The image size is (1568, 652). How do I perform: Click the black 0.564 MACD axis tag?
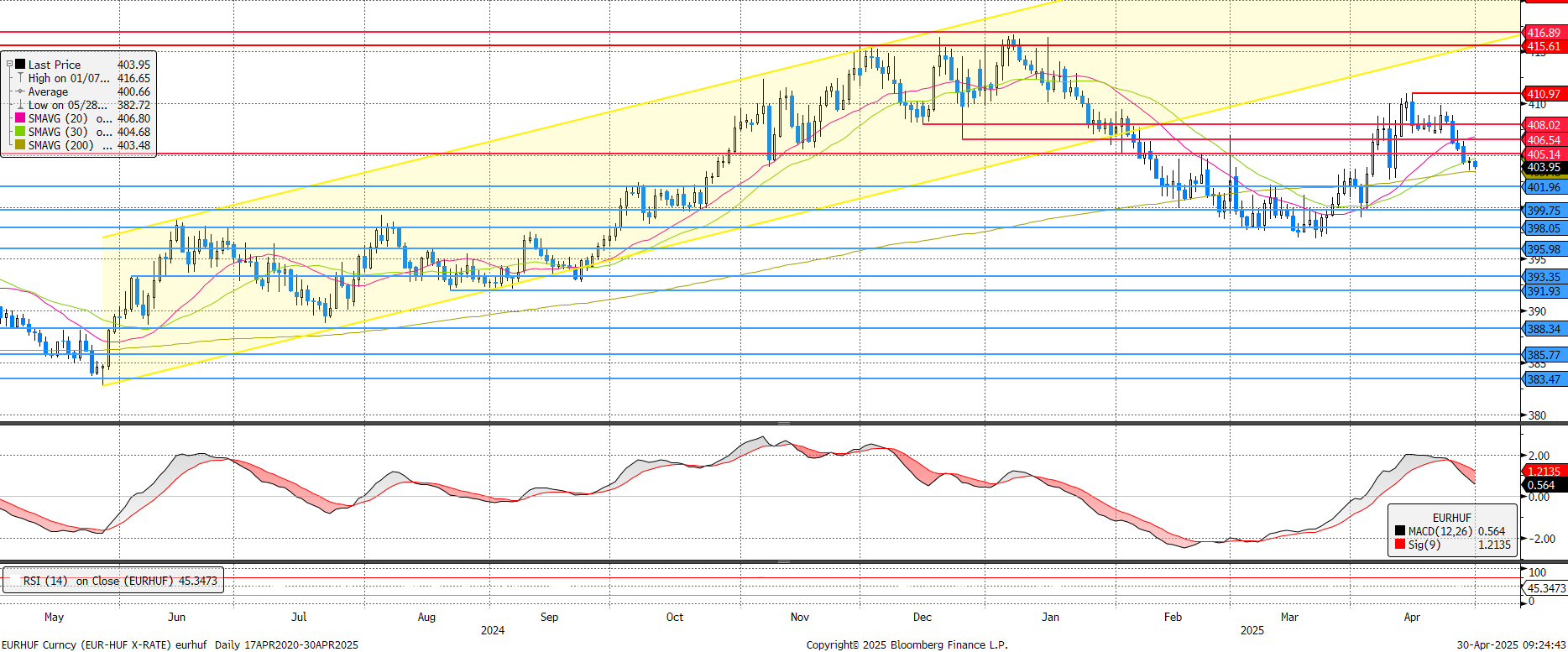(1543, 485)
